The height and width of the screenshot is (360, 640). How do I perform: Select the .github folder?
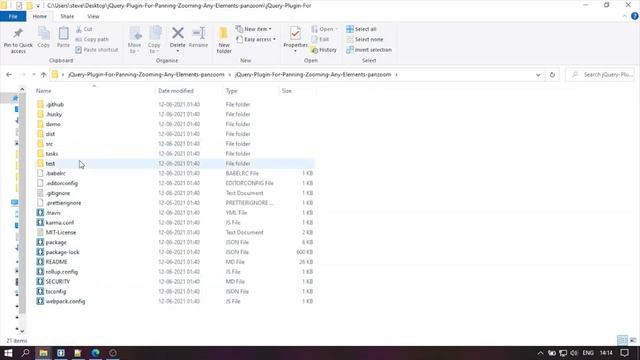coord(55,104)
